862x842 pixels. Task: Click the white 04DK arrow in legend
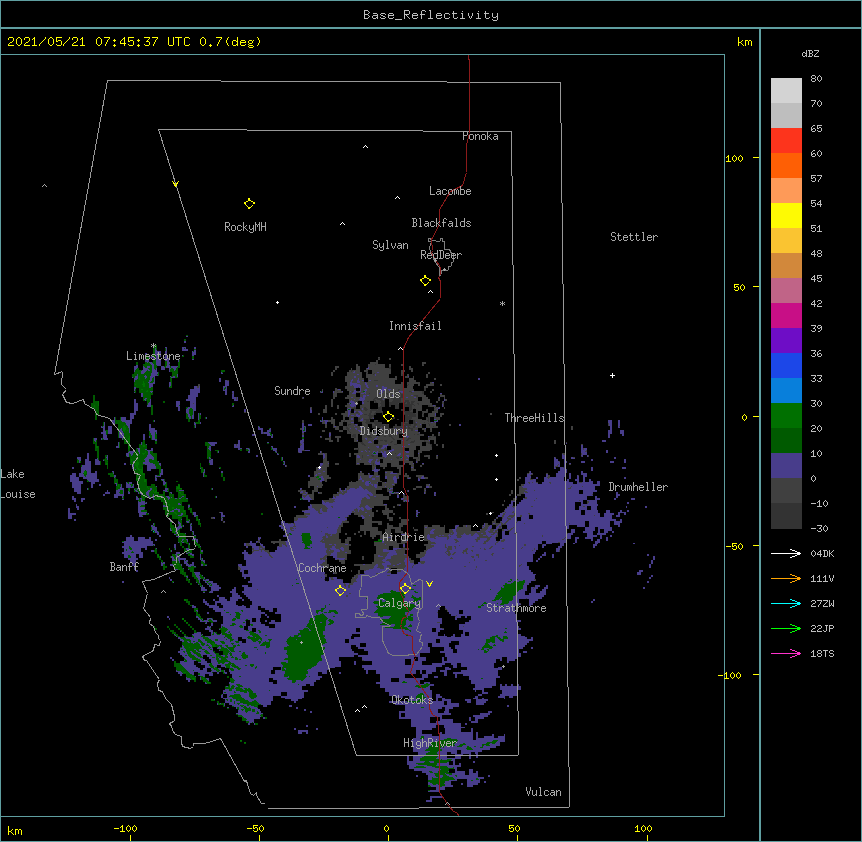(786, 553)
